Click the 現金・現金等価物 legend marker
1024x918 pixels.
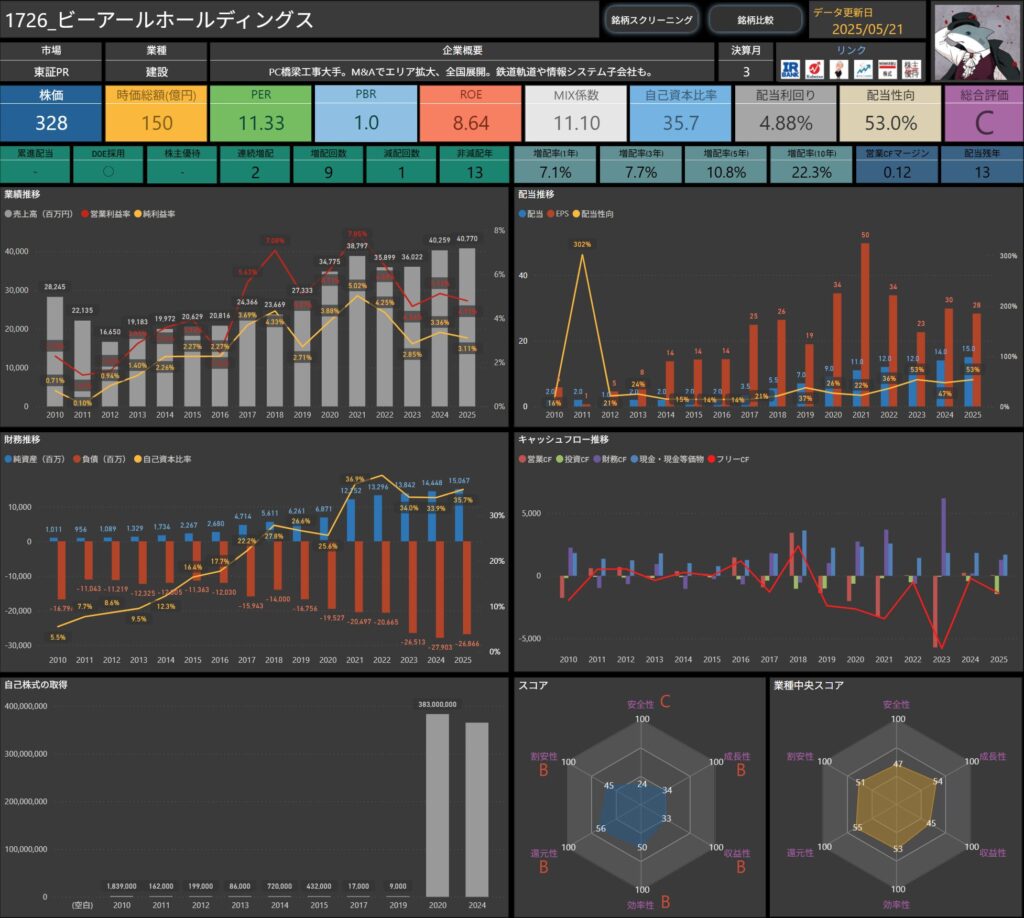pyautogui.click(x=634, y=460)
